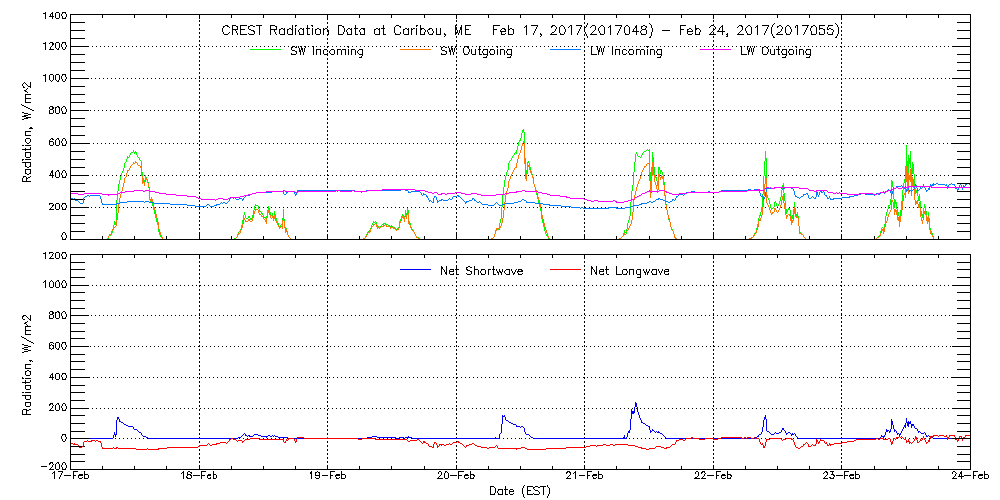Screen dimensions: 1000x500
Task: Click the upper chart's Radiation W/m^2 axis title
Action: 29,128
